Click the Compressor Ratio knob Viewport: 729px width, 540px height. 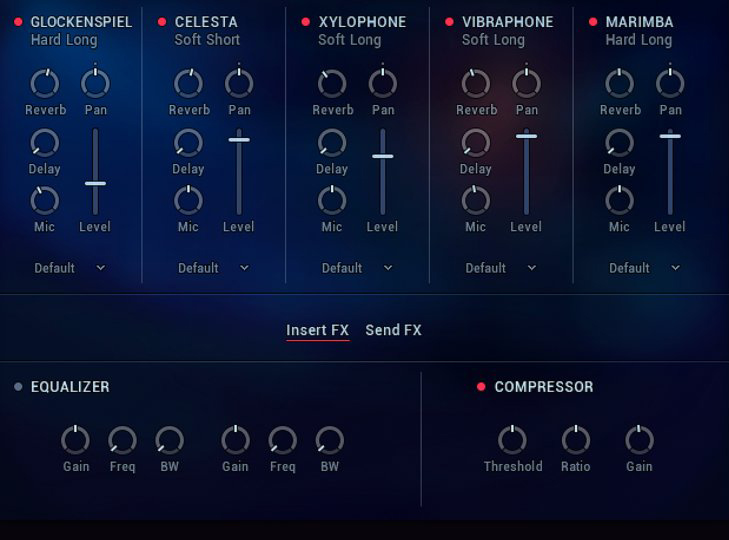(x=576, y=440)
